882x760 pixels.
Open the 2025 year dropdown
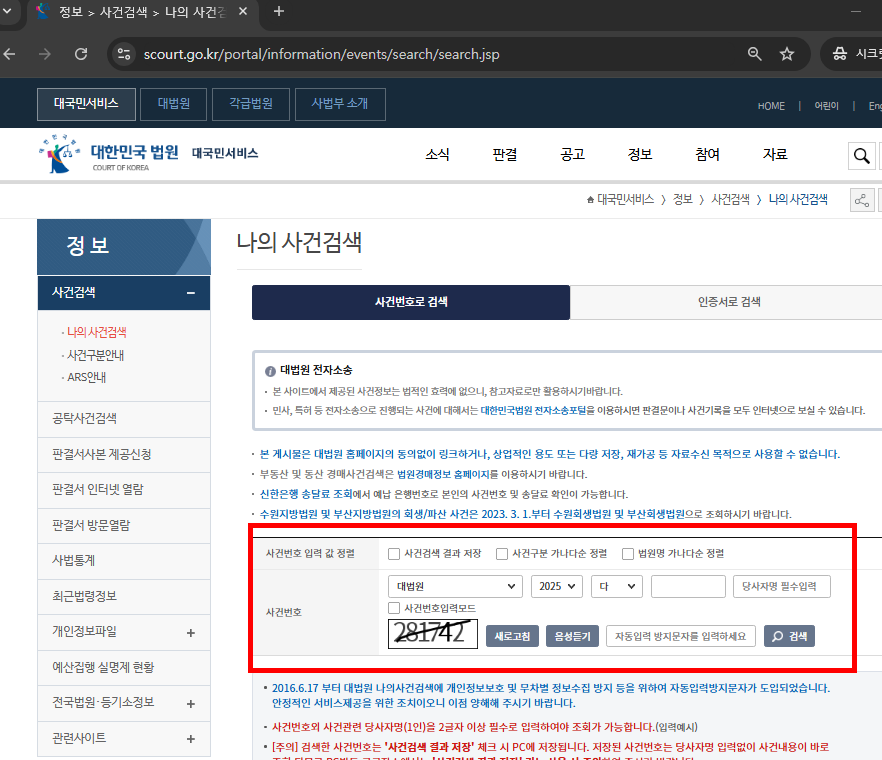[557, 586]
